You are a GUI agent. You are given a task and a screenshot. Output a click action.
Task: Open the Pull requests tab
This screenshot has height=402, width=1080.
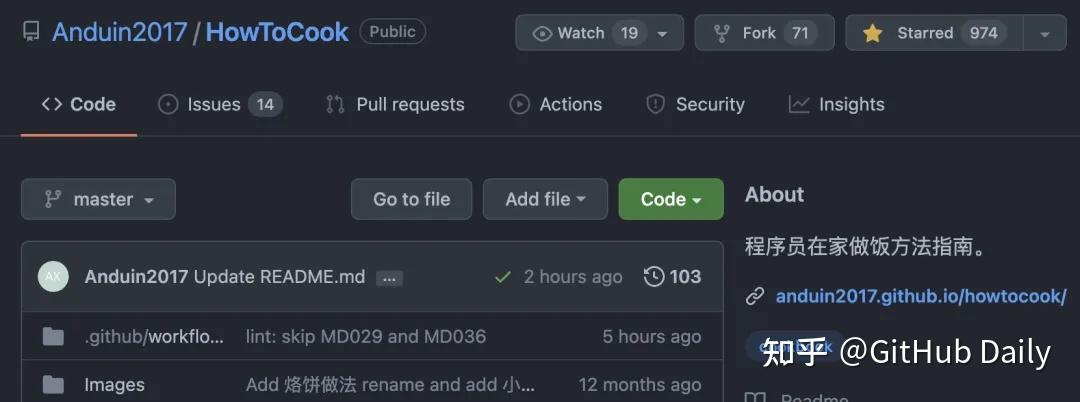(395, 105)
